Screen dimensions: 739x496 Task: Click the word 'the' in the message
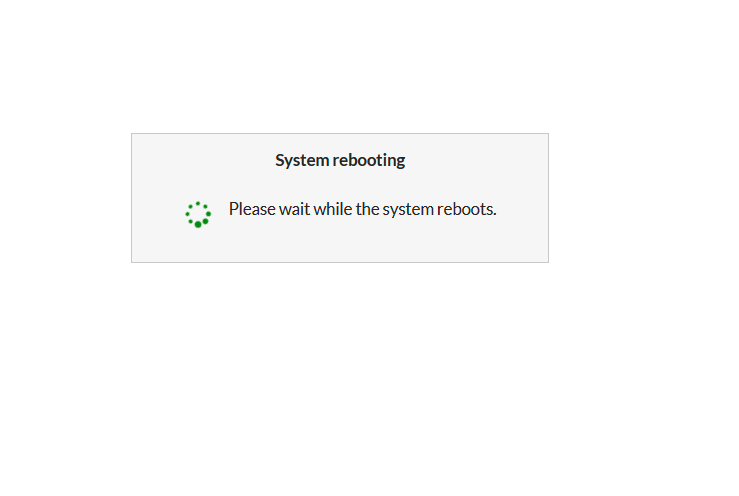tap(368, 209)
